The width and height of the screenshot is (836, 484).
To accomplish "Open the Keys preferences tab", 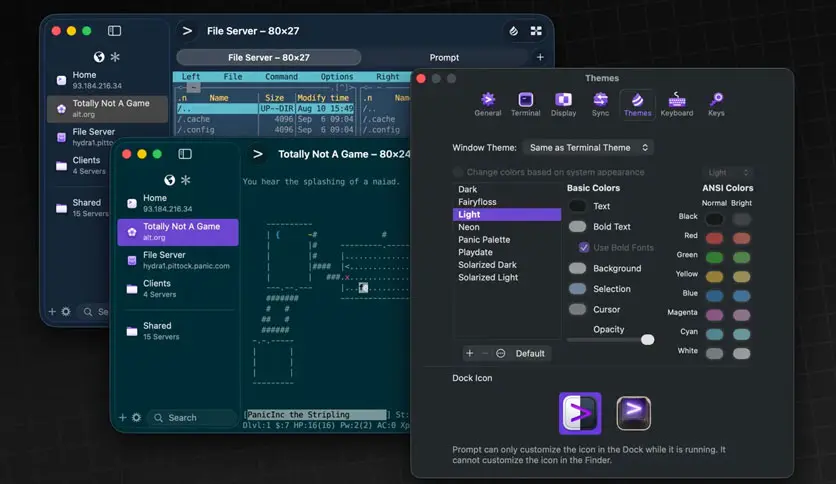I will (x=716, y=104).
